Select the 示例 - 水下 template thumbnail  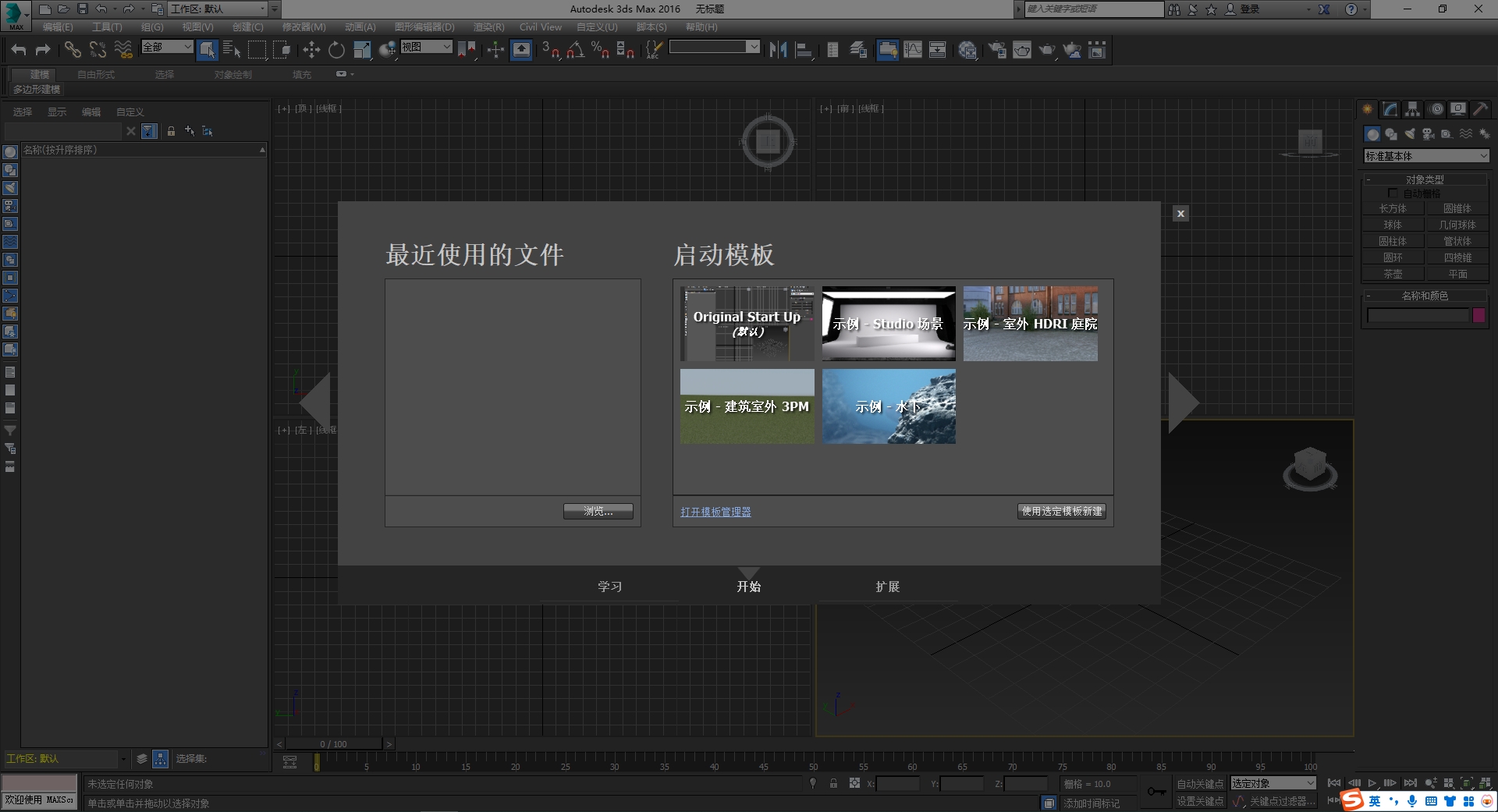click(889, 406)
